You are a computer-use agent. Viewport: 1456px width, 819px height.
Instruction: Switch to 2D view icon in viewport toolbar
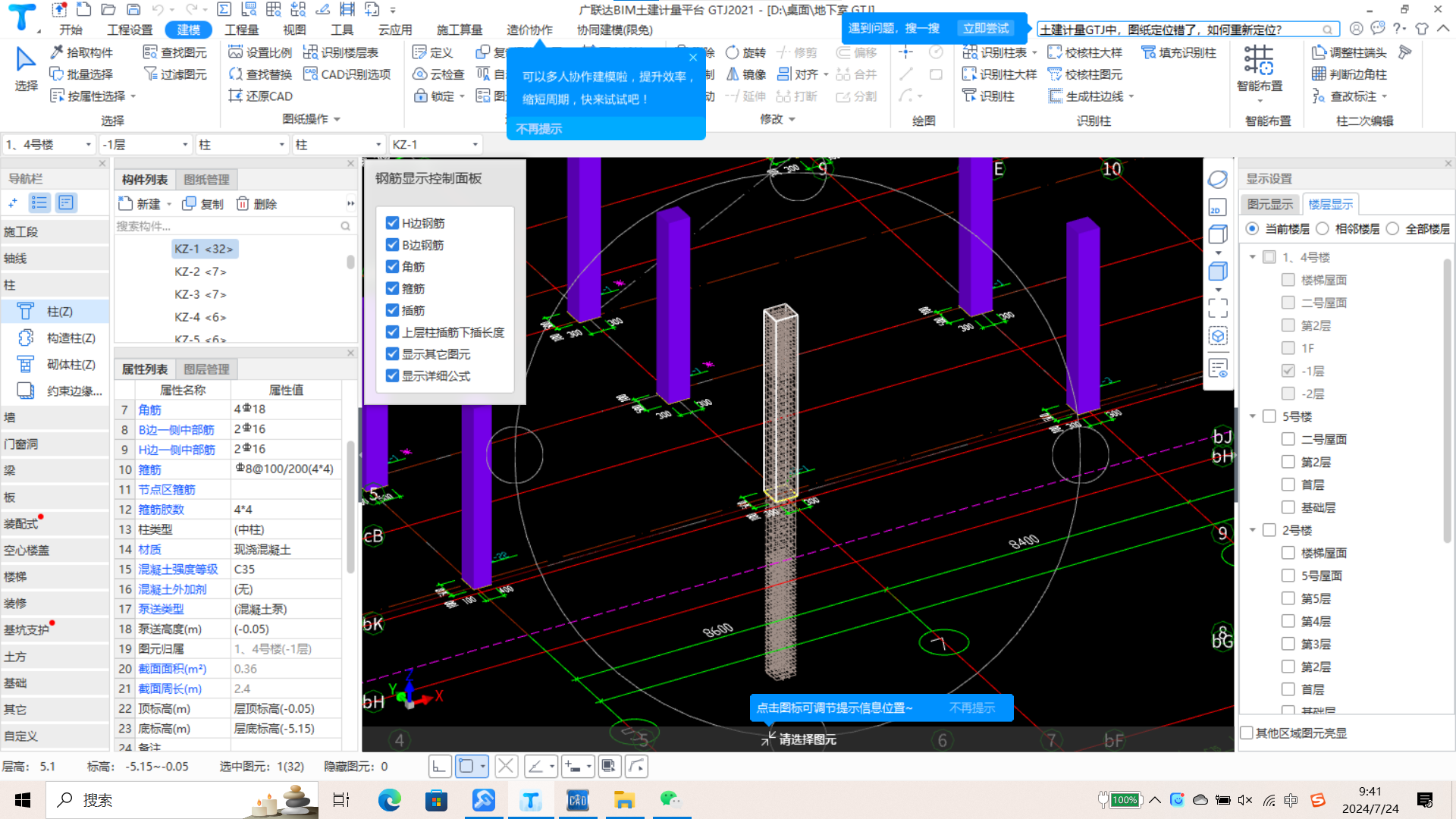pos(1218,208)
